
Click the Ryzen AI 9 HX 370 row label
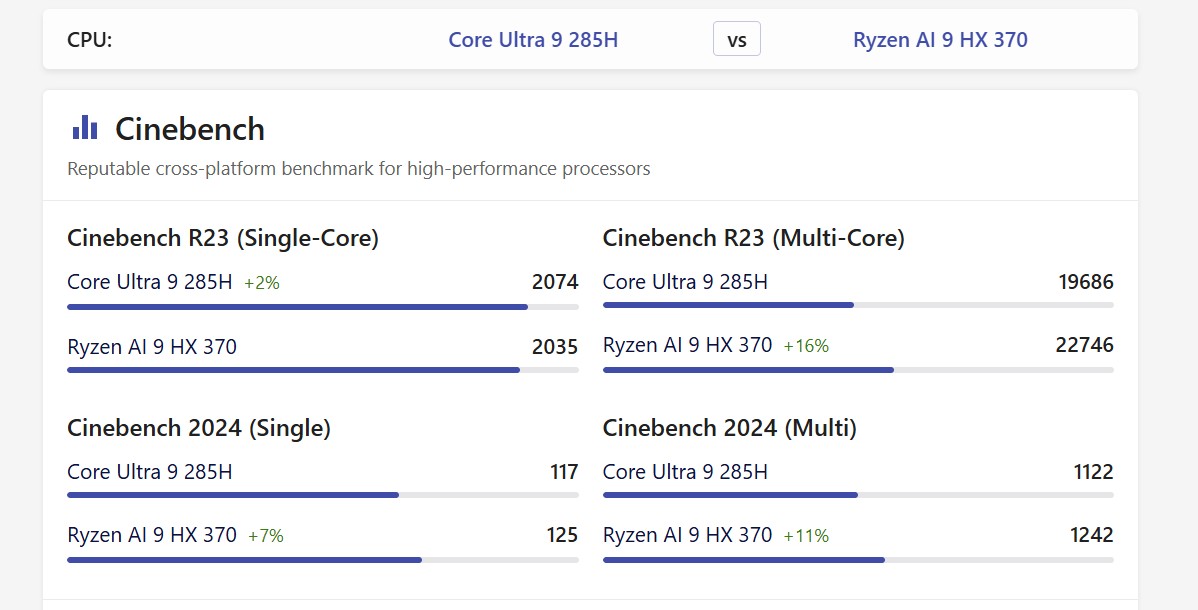coord(151,346)
